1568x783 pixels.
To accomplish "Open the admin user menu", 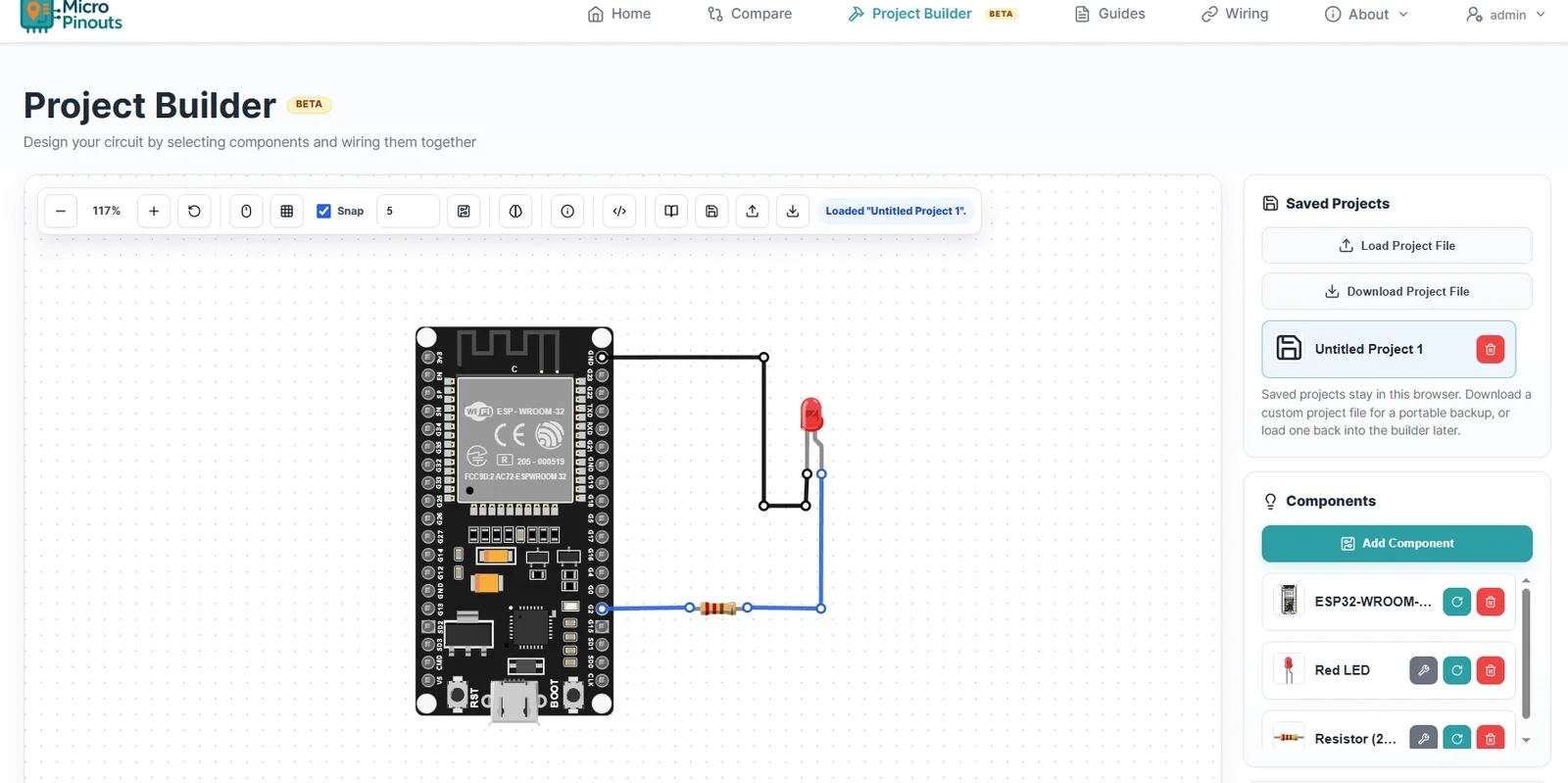I will [x=1505, y=14].
